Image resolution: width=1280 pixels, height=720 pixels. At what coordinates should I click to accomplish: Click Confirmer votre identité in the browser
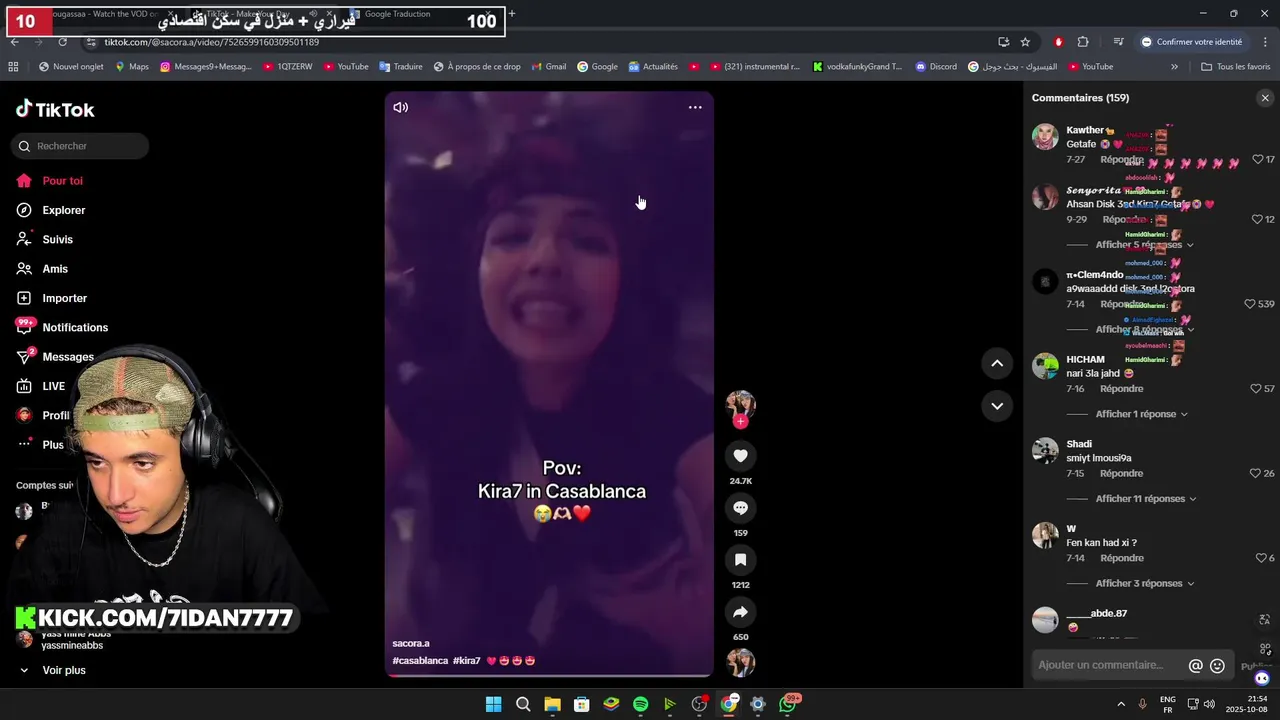tap(1191, 42)
